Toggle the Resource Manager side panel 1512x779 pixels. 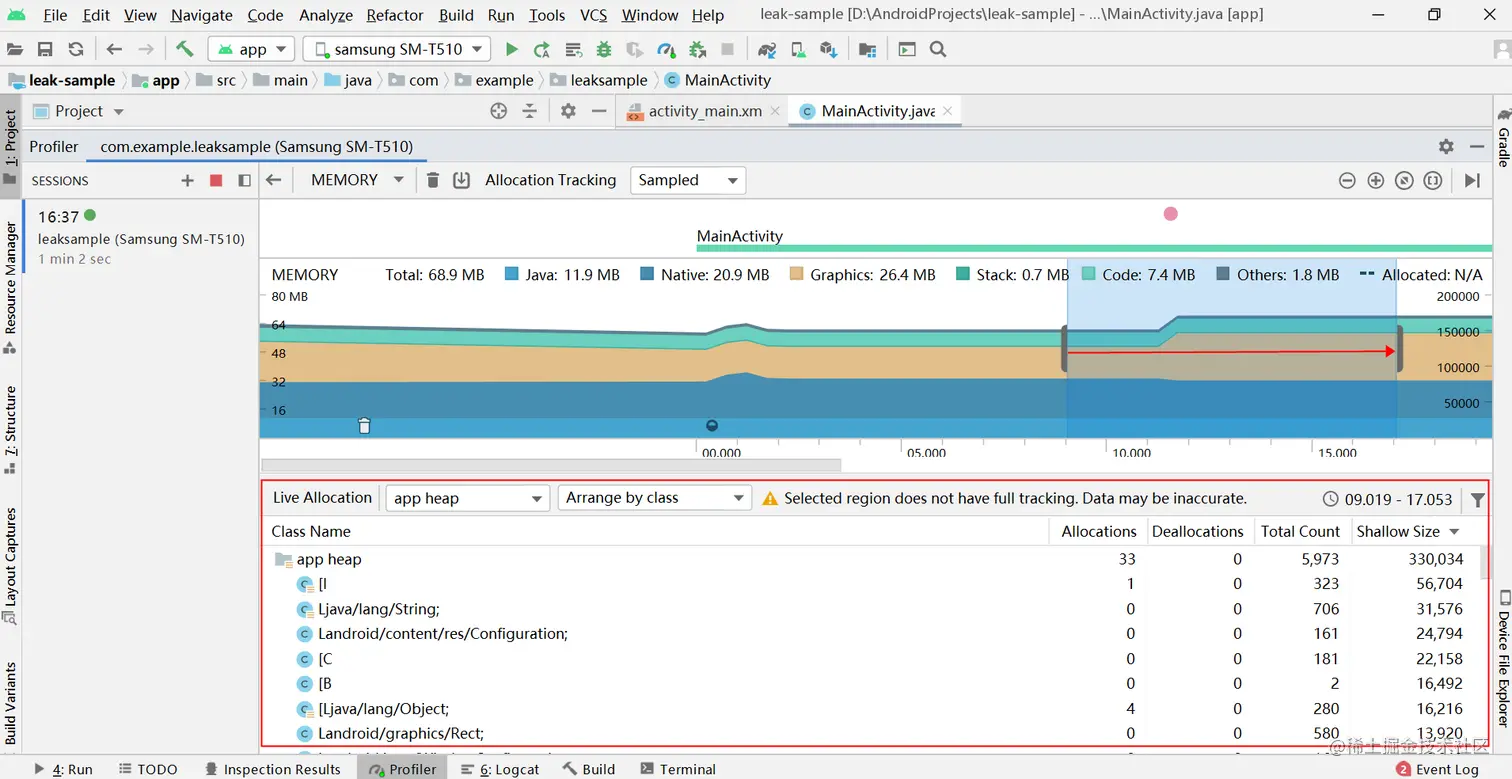pos(10,288)
